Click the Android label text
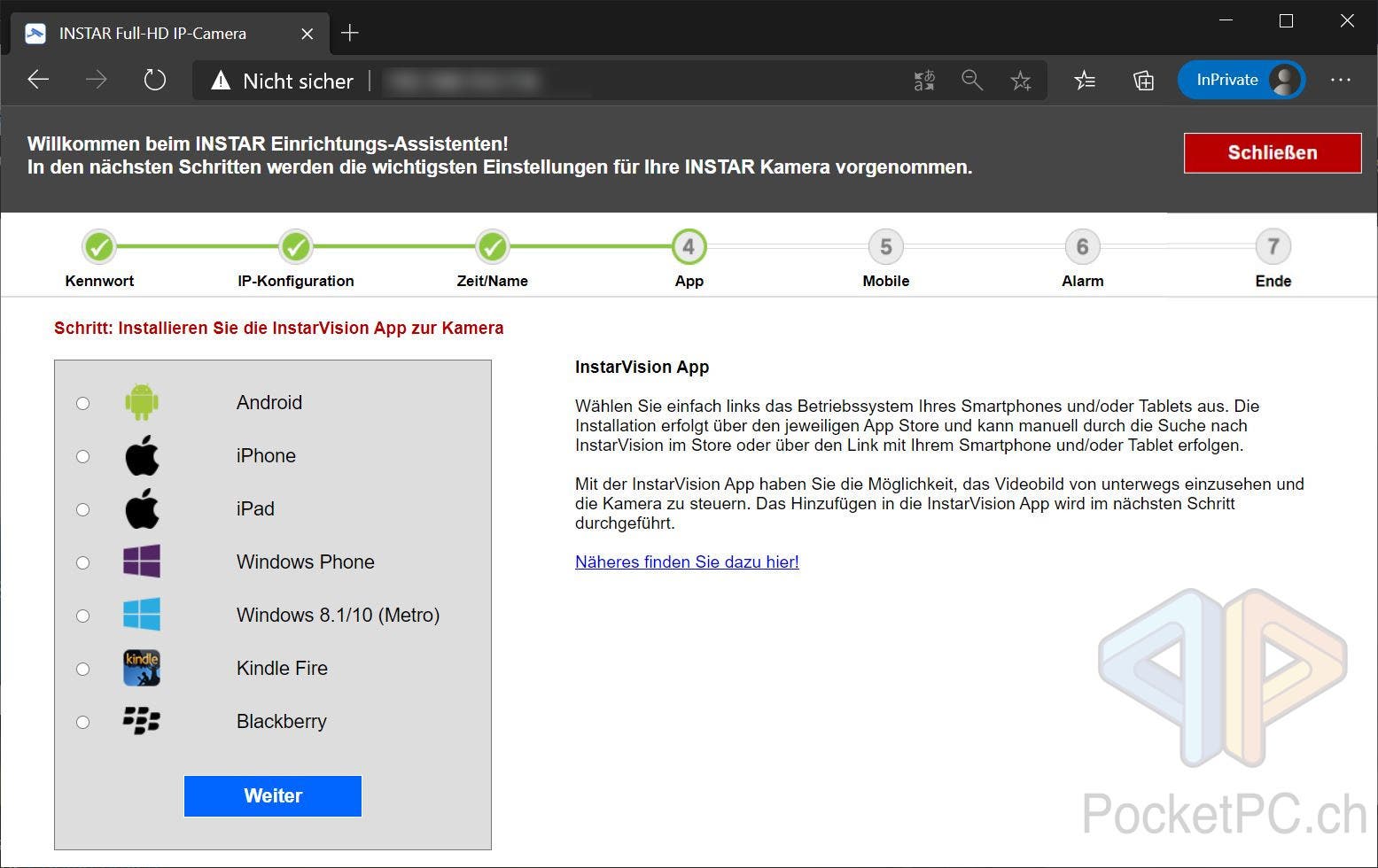Screen dimensions: 1378x868 point(269,402)
